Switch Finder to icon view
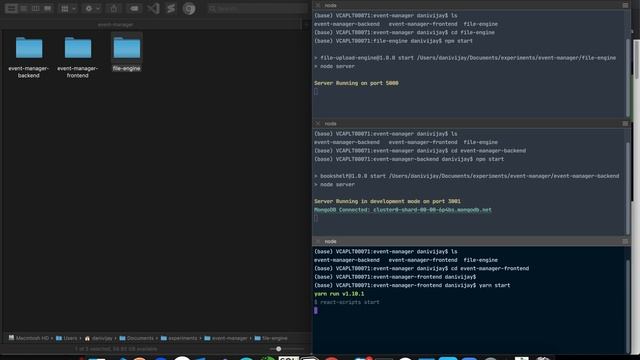Viewport: 640px width, 360px height. tap(11, 8)
